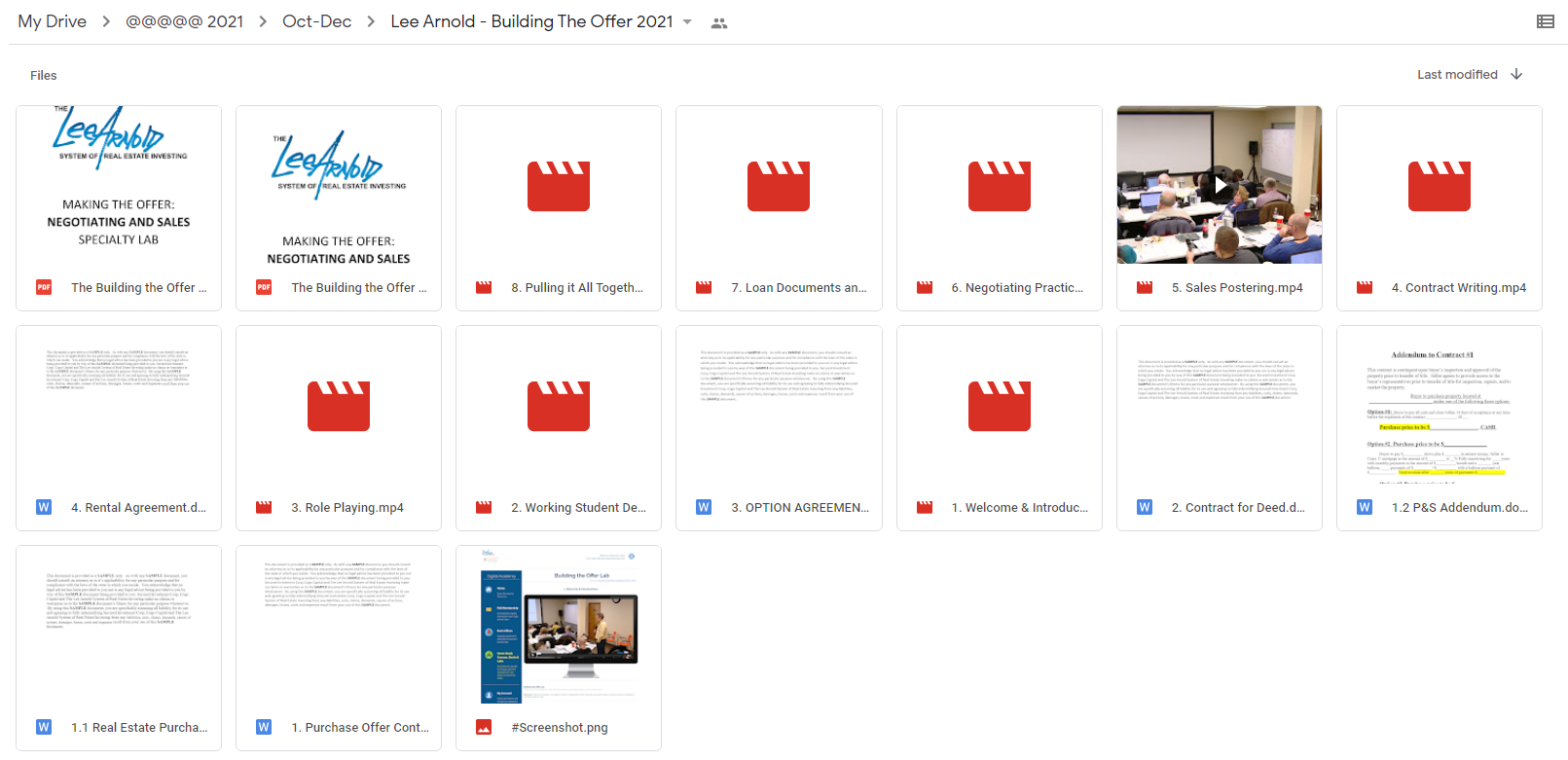This screenshot has width=1568, height=760.
Task: Play the 5. Sales Postering video preview
Action: click(1220, 185)
